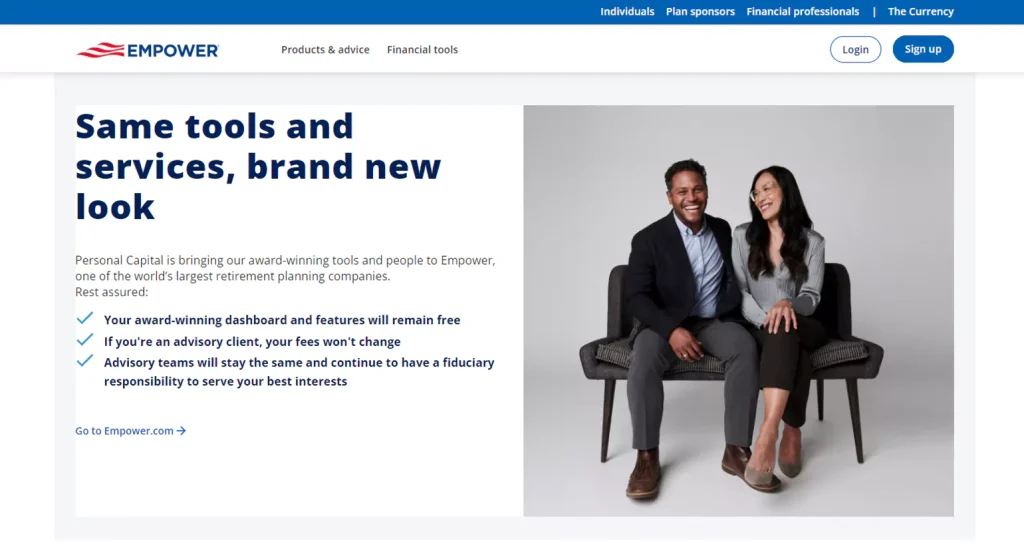Visit The Currency link
Image resolution: width=1024 pixels, height=559 pixels.
pos(920,12)
